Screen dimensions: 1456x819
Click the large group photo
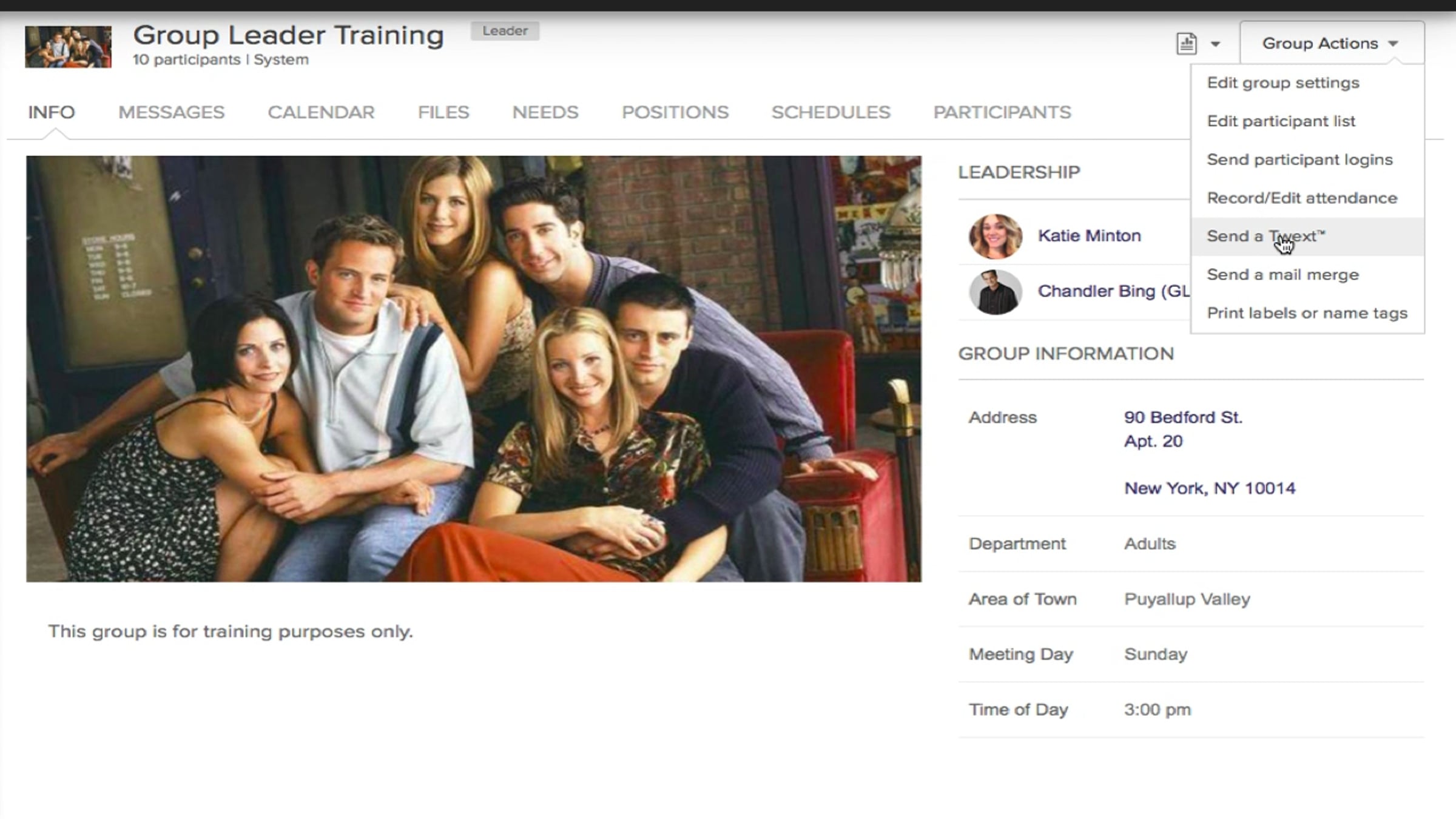(474, 369)
